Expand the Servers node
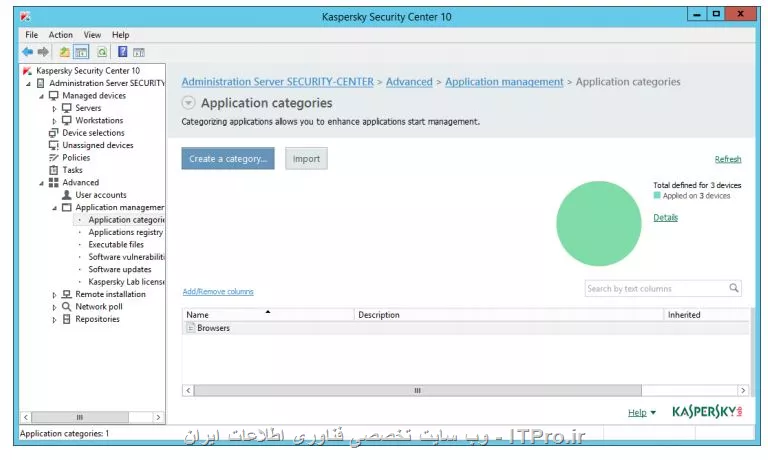This screenshot has width=768, height=460. click(x=54, y=108)
